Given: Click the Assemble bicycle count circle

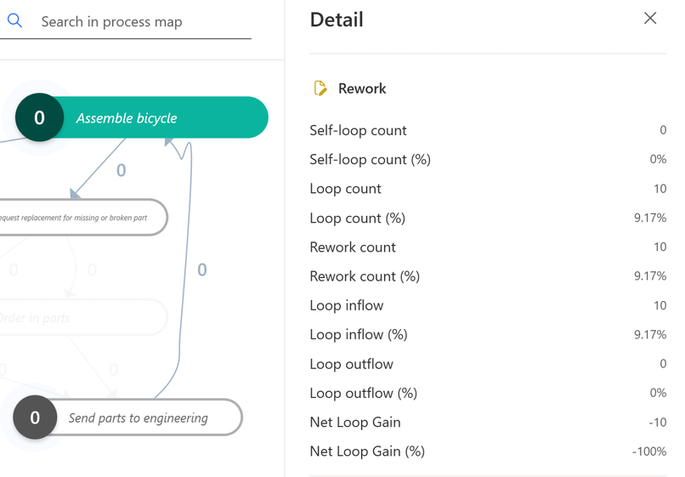Looking at the screenshot, I should [x=39, y=118].
